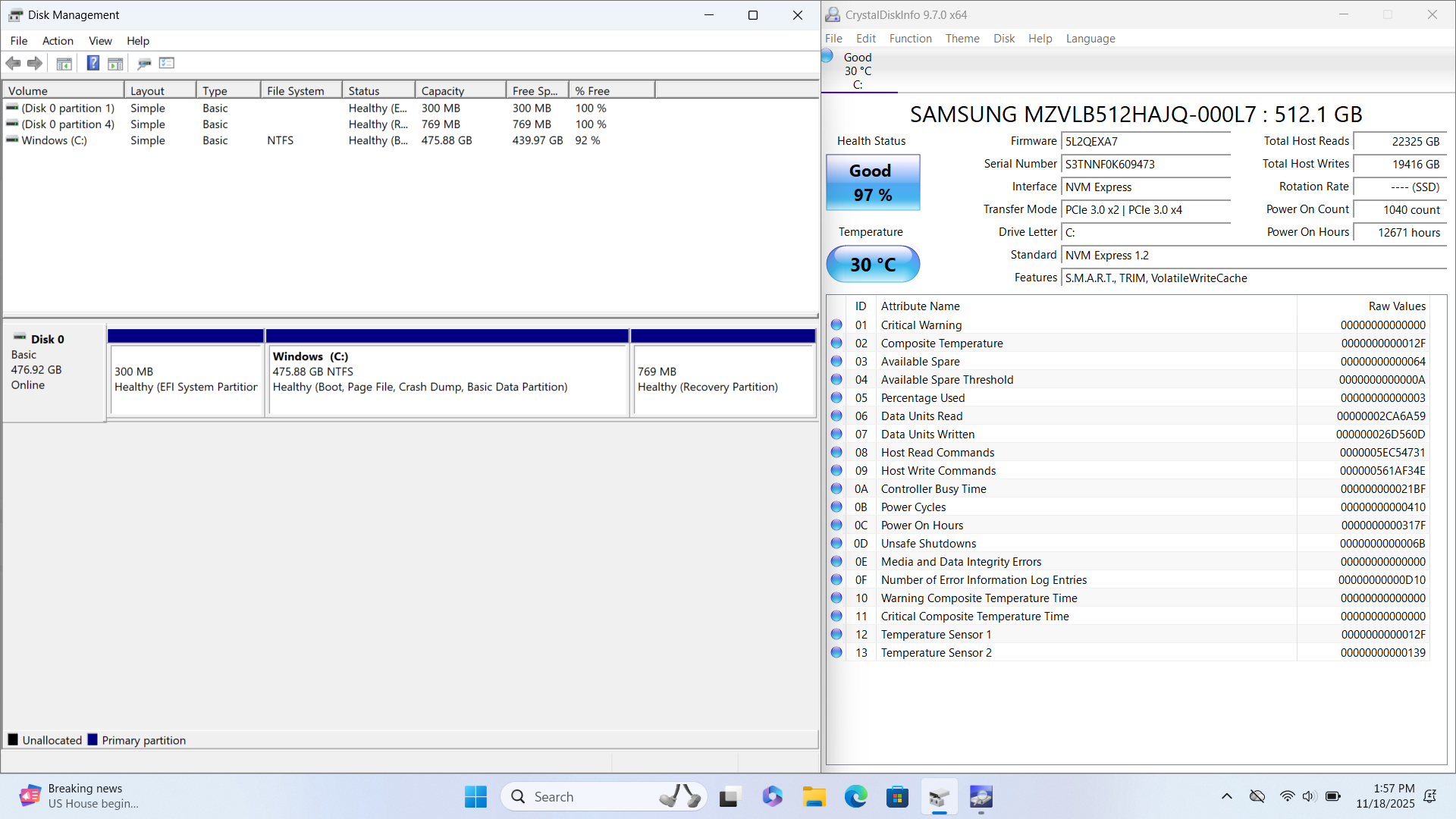Select the Windows (C:) volume row
This screenshot has height=819, width=1456.
click(x=55, y=140)
